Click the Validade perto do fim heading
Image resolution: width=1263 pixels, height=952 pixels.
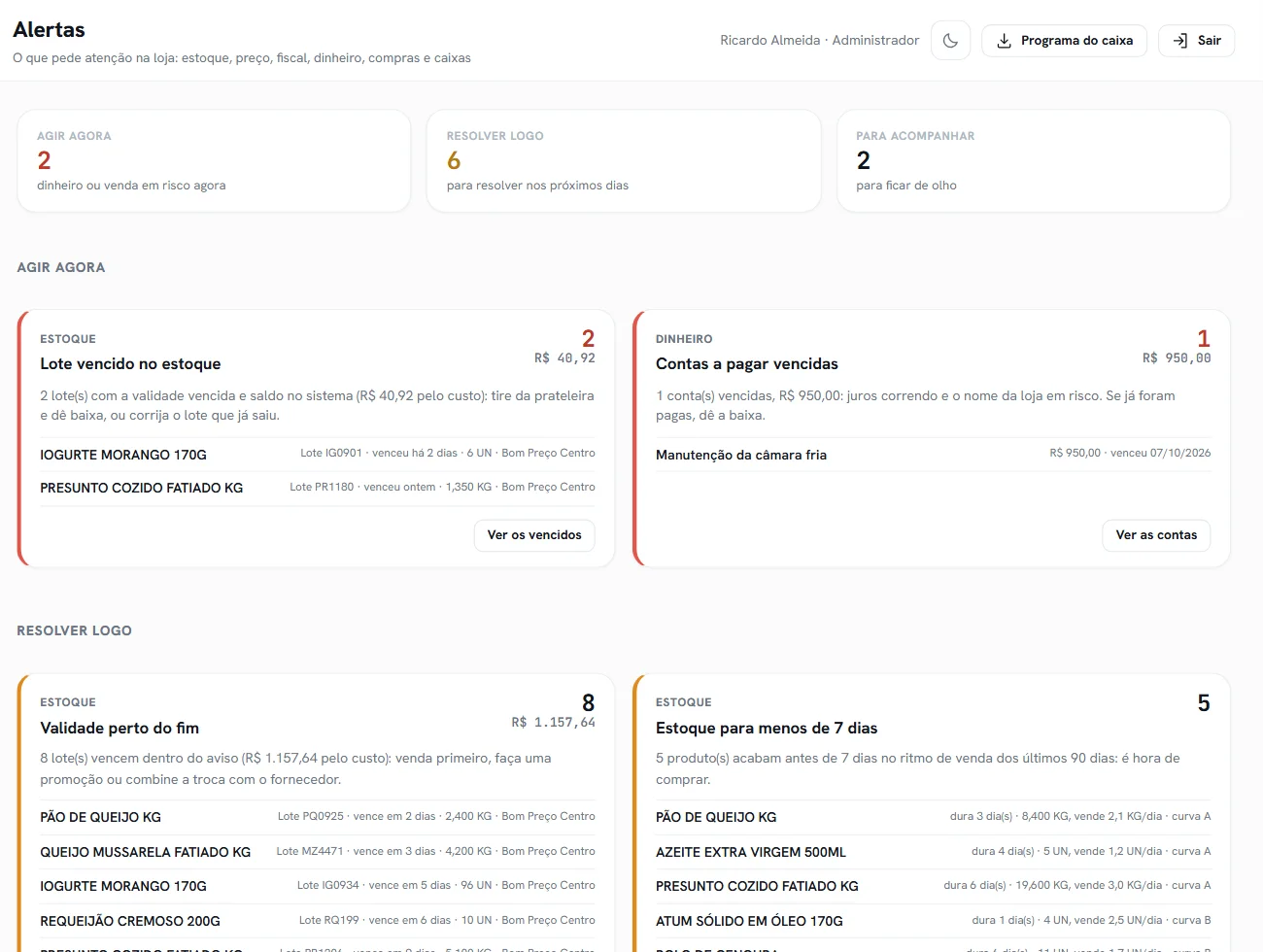pos(119,728)
